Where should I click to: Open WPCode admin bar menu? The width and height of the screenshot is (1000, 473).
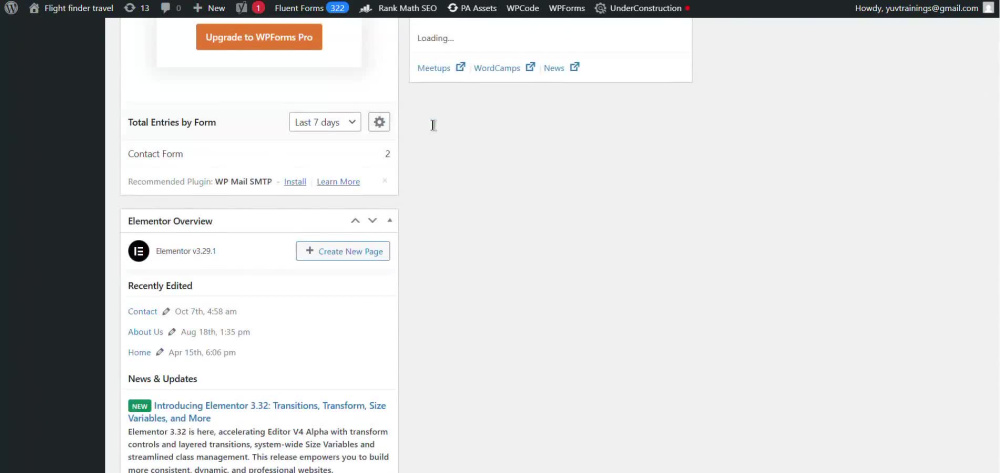522,8
